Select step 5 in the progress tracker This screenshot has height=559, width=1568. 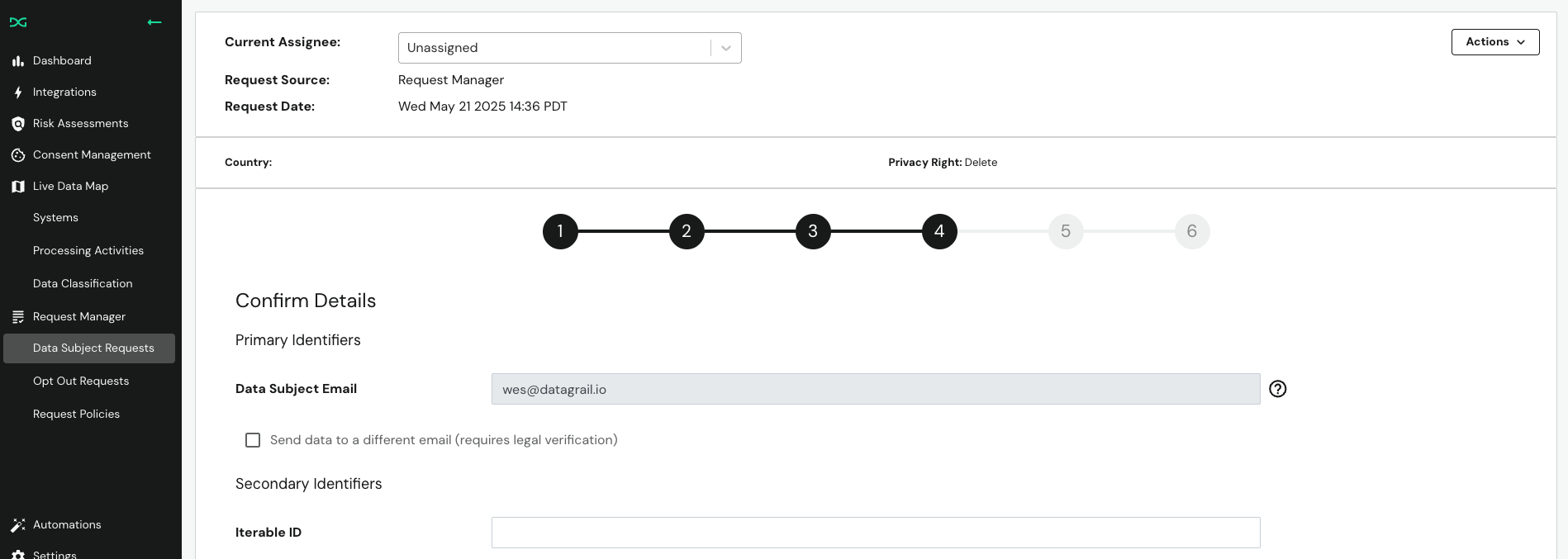click(x=1066, y=231)
